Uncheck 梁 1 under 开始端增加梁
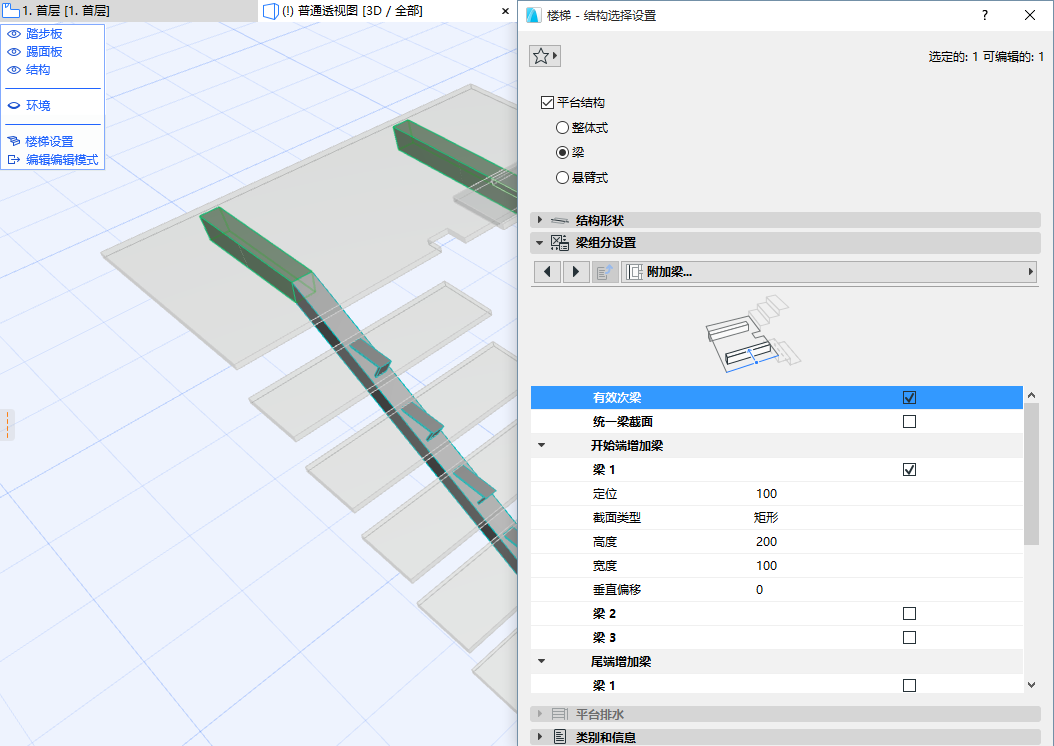The width and height of the screenshot is (1054, 746). click(x=909, y=470)
